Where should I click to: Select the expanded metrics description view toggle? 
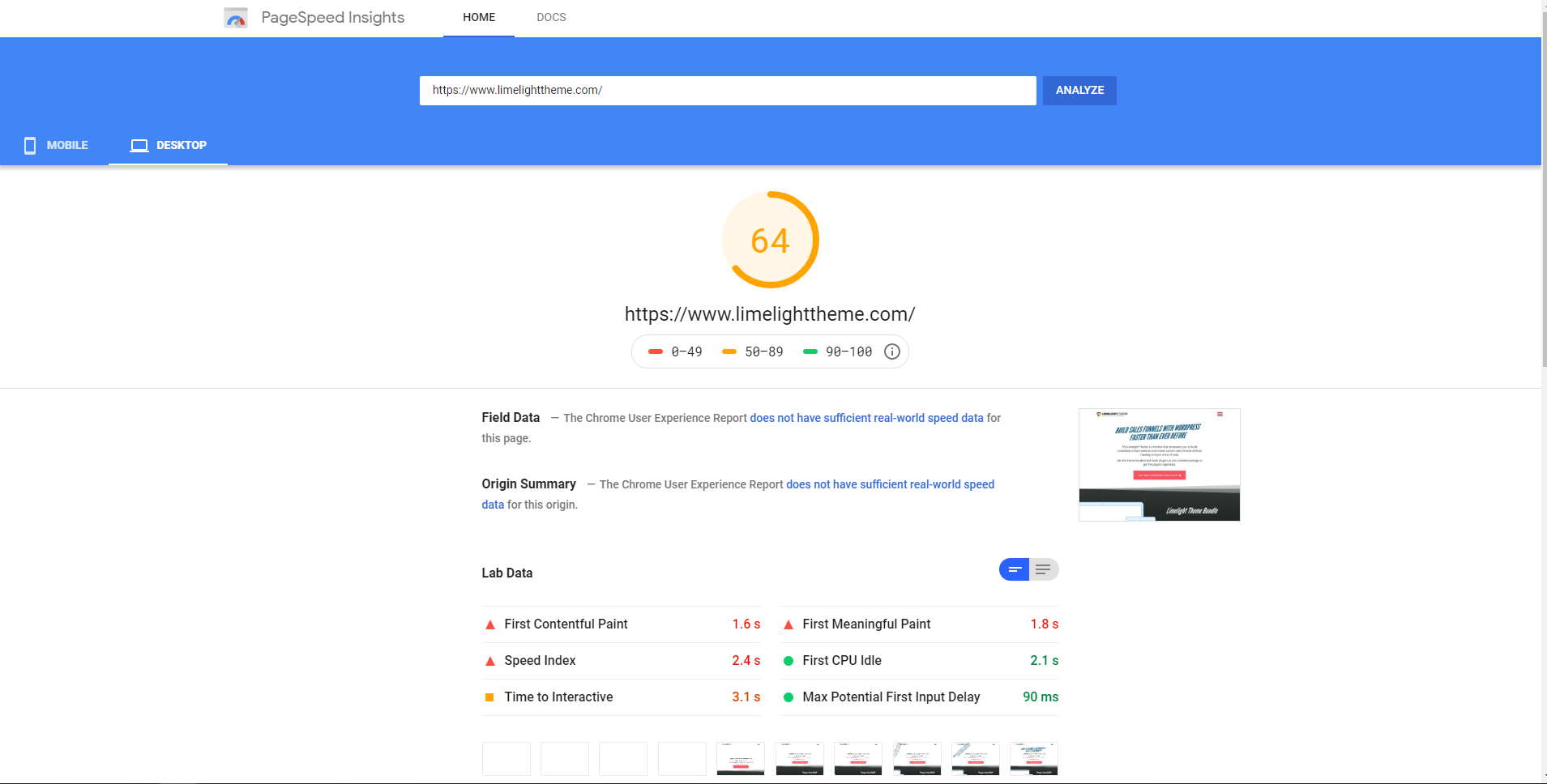tap(1044, 569)
